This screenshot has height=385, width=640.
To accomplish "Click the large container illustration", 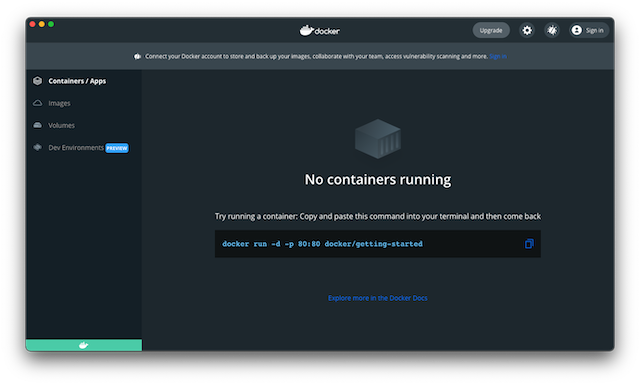I will tap(378, 139).
